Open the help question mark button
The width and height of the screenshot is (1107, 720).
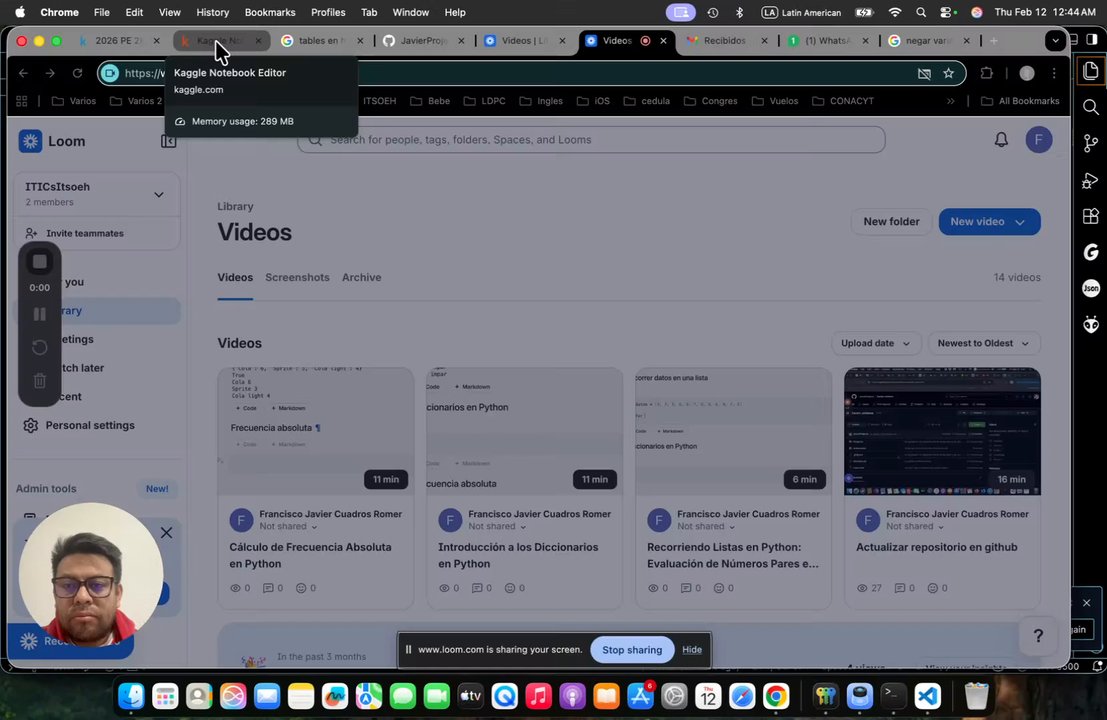point(1038,636)
